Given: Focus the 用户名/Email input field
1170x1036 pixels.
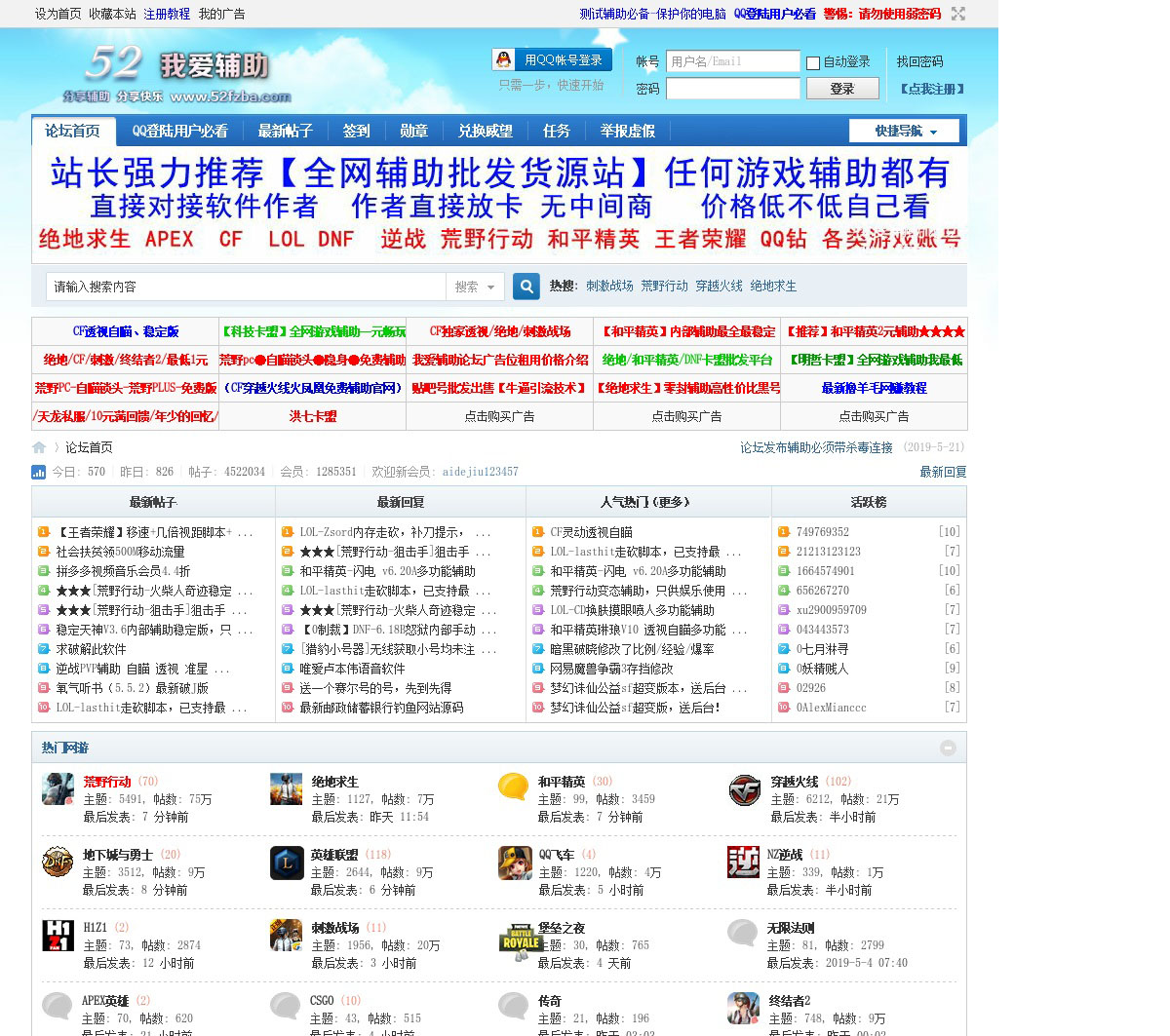Looking at the screenshot, I should tap(733, 61).
